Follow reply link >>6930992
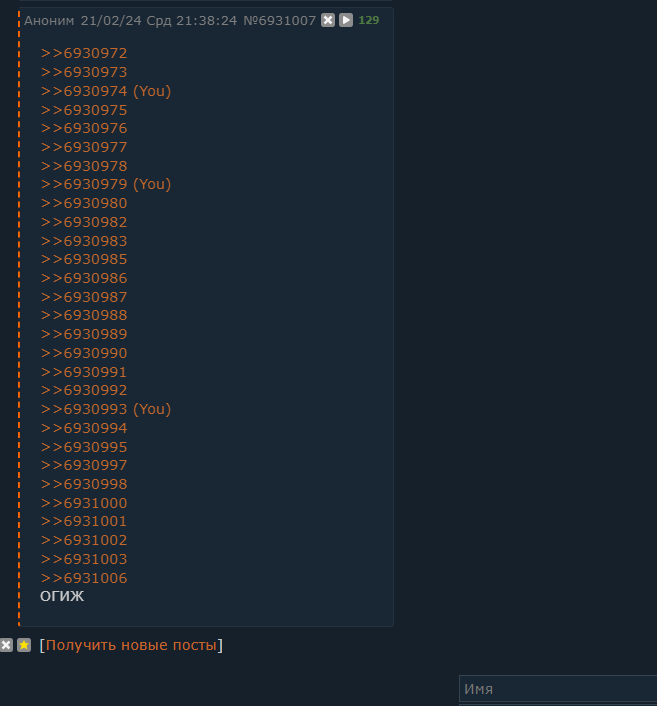 (x=84, y=390)
